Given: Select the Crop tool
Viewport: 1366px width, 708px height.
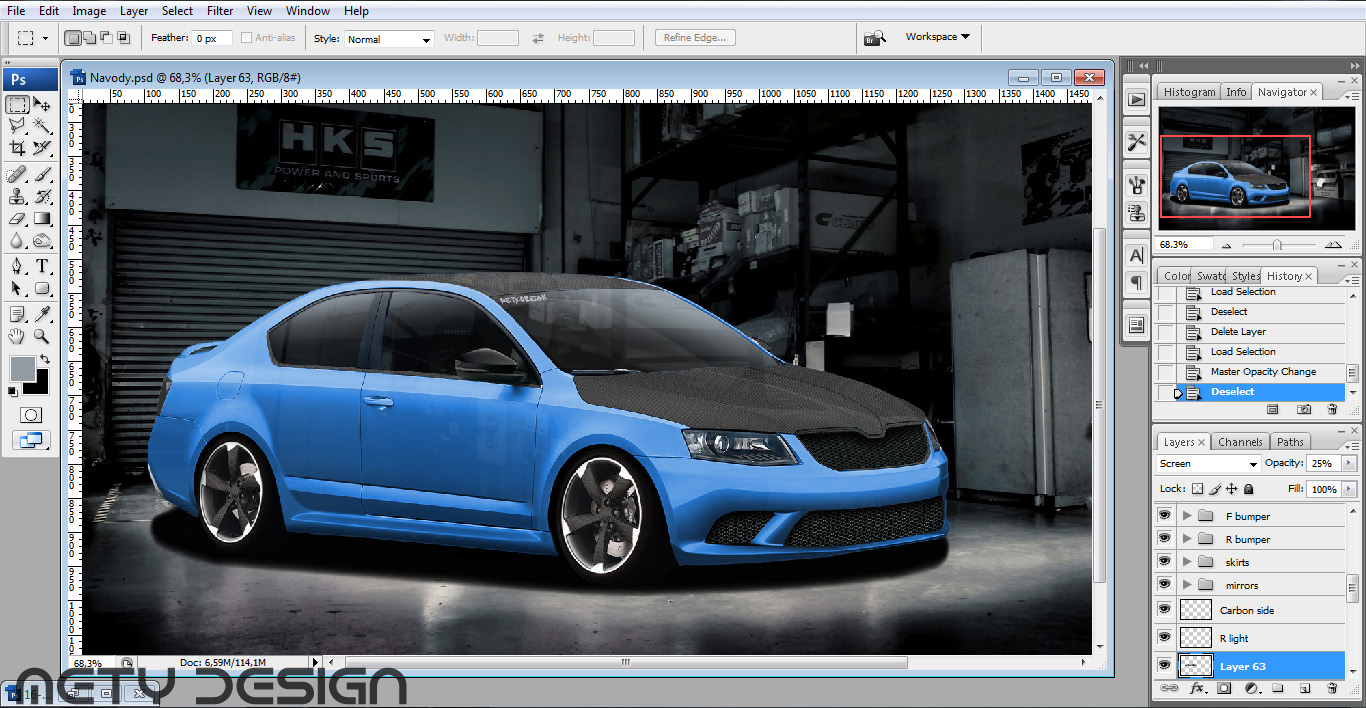Looking at the screenshot, I should pos(17,148).
